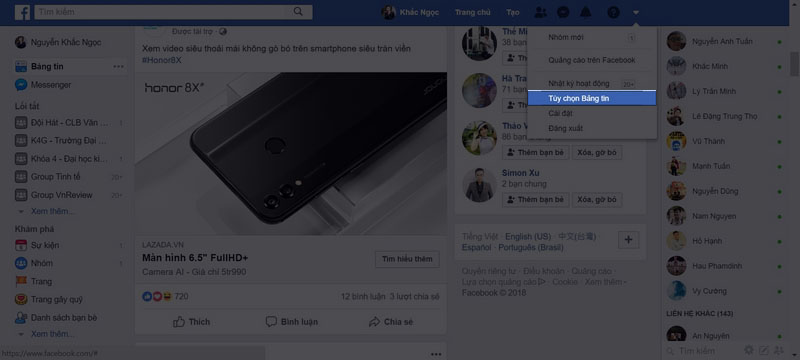Open reactions count 720
The image size is (800, 360).
pos(181,296)
